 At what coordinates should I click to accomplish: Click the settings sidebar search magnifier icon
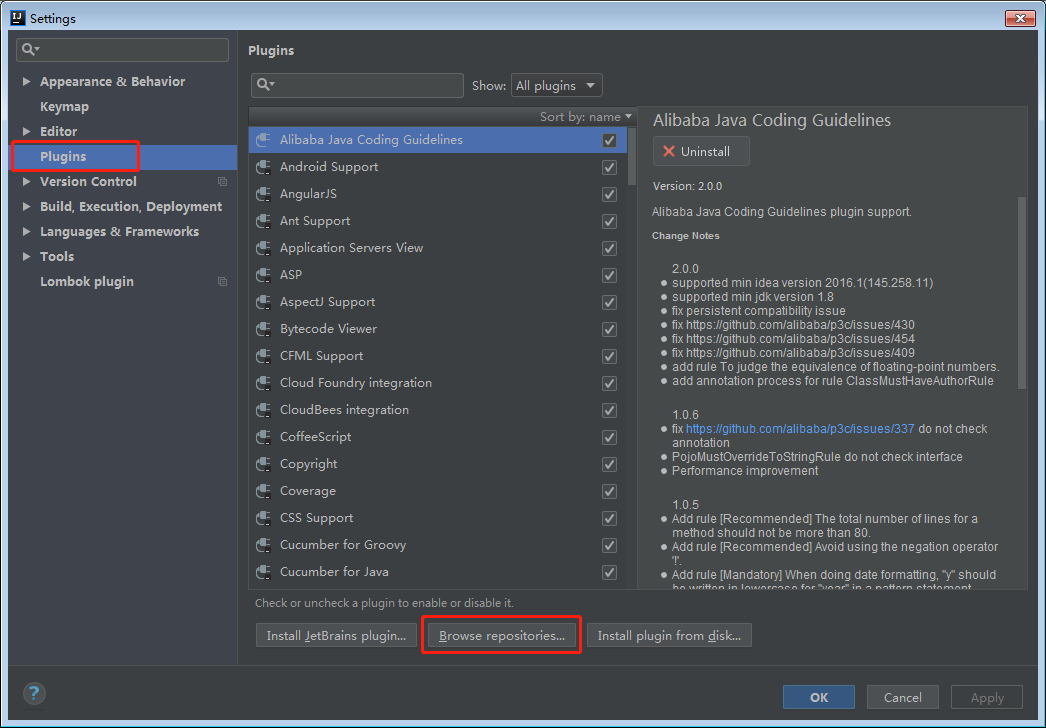[x=30, y=49]
